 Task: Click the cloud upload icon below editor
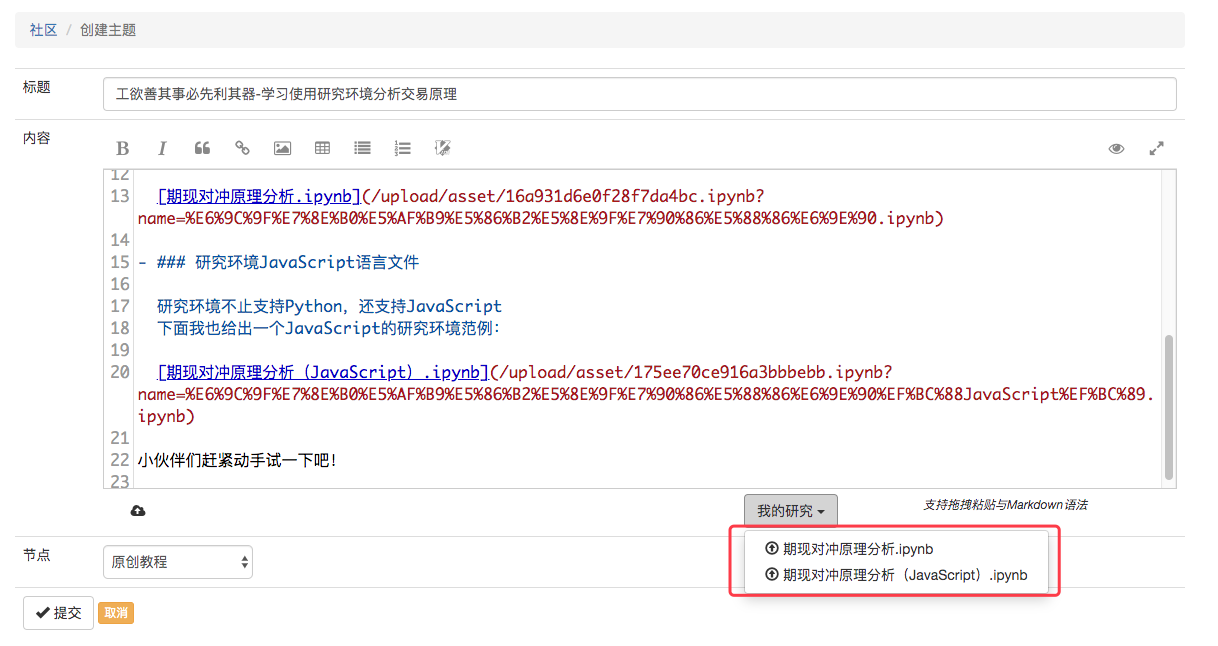(x=138, y=511)
